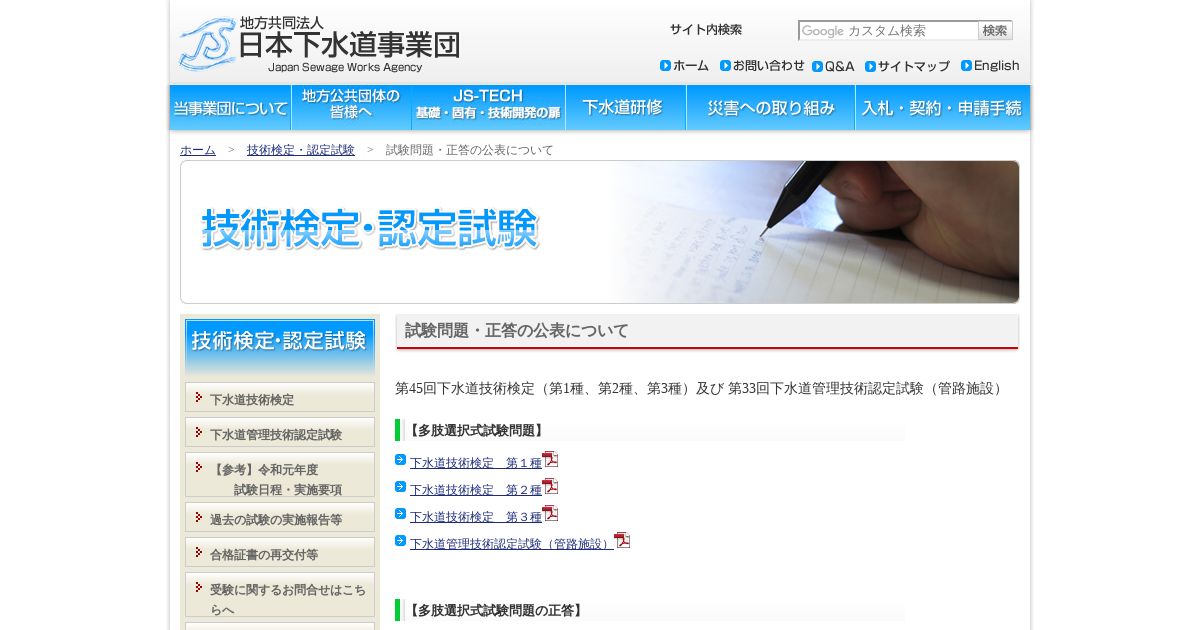This screenshot has height=630, width=1200.
Task: Click round arrow icon beside ホーム
Action: point(665,66)
